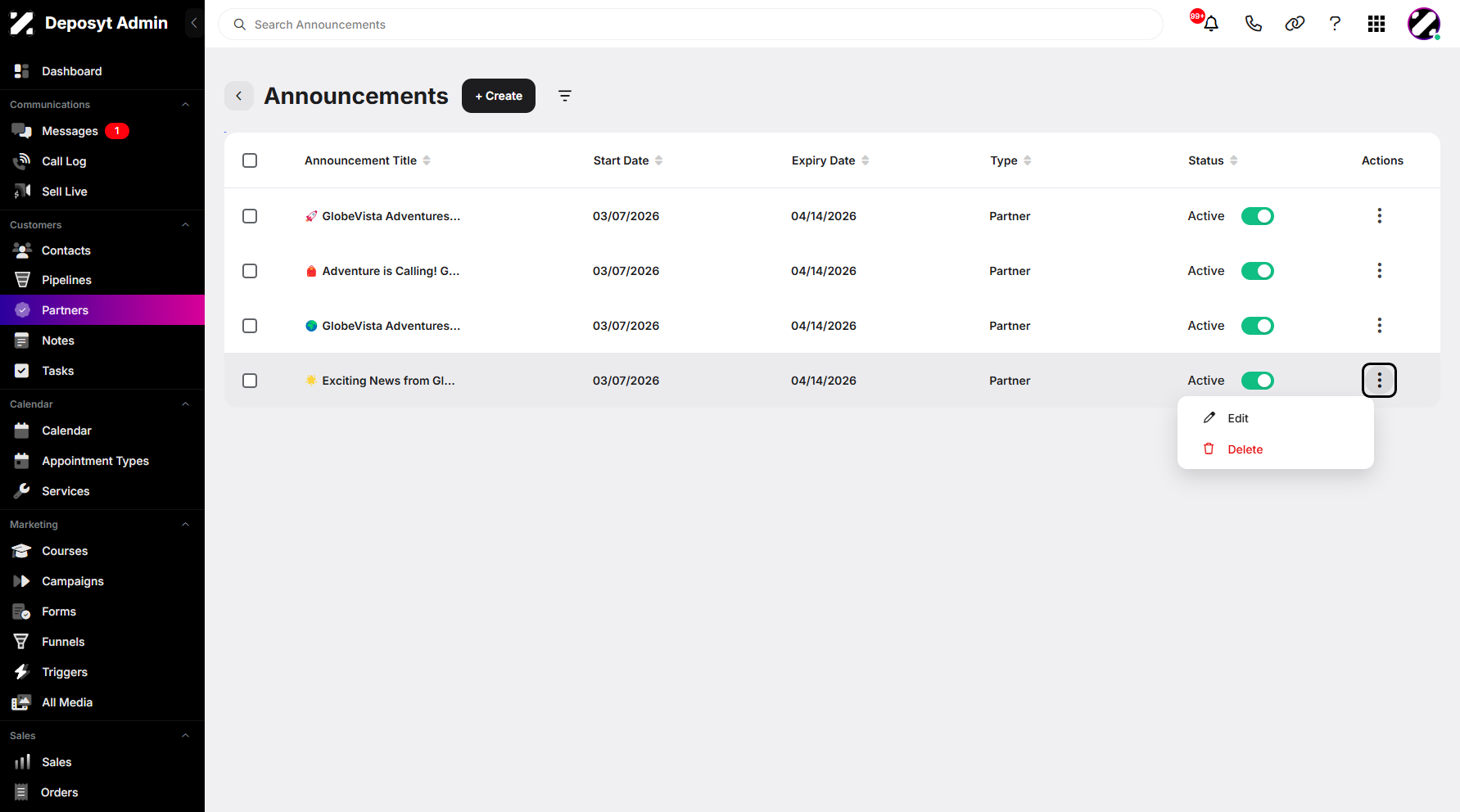Open actions menu for Adventure is Calling row

click(1380, 271)
